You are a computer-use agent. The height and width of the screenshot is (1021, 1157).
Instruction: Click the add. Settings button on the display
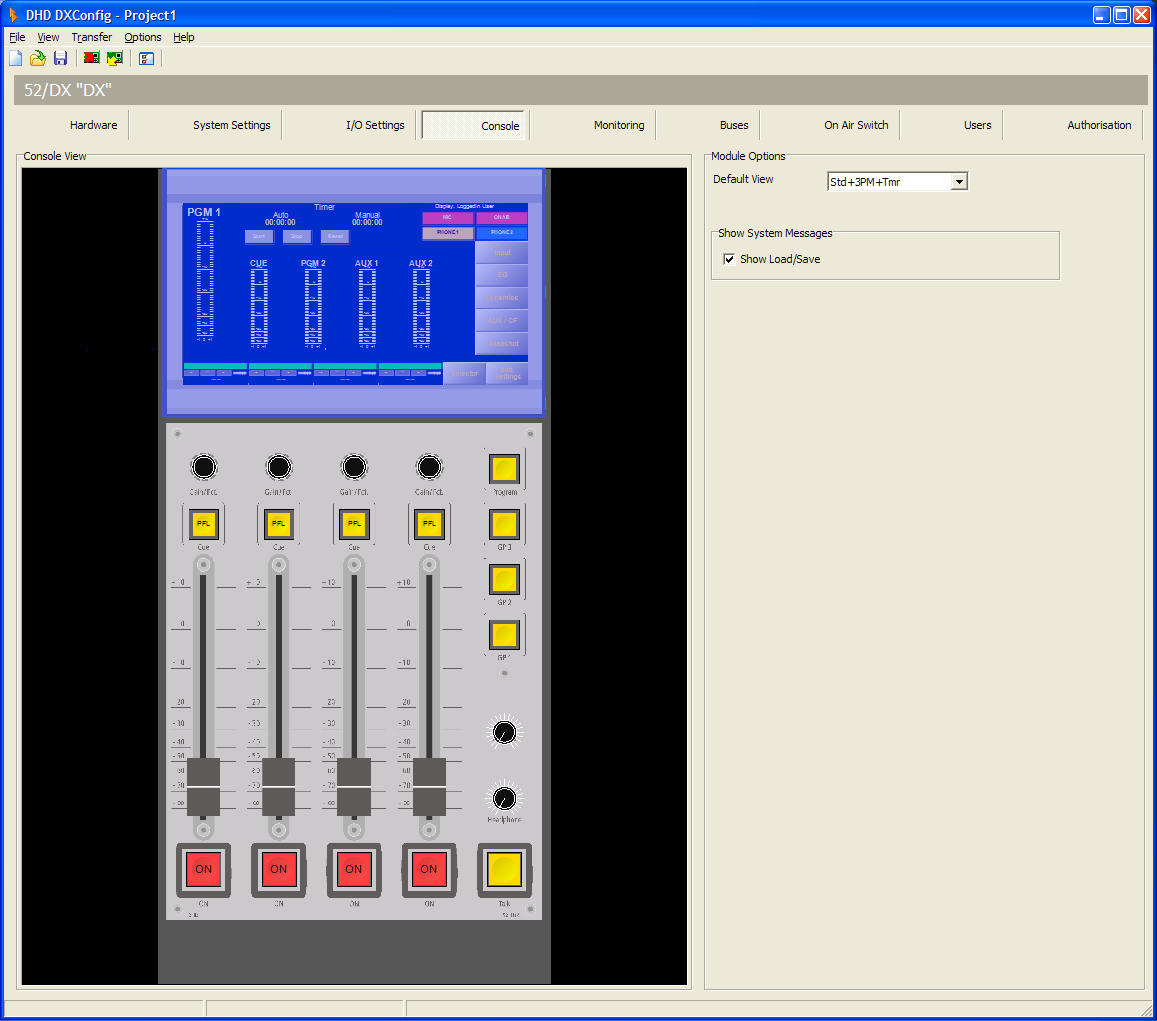click(x=508, y=373)
